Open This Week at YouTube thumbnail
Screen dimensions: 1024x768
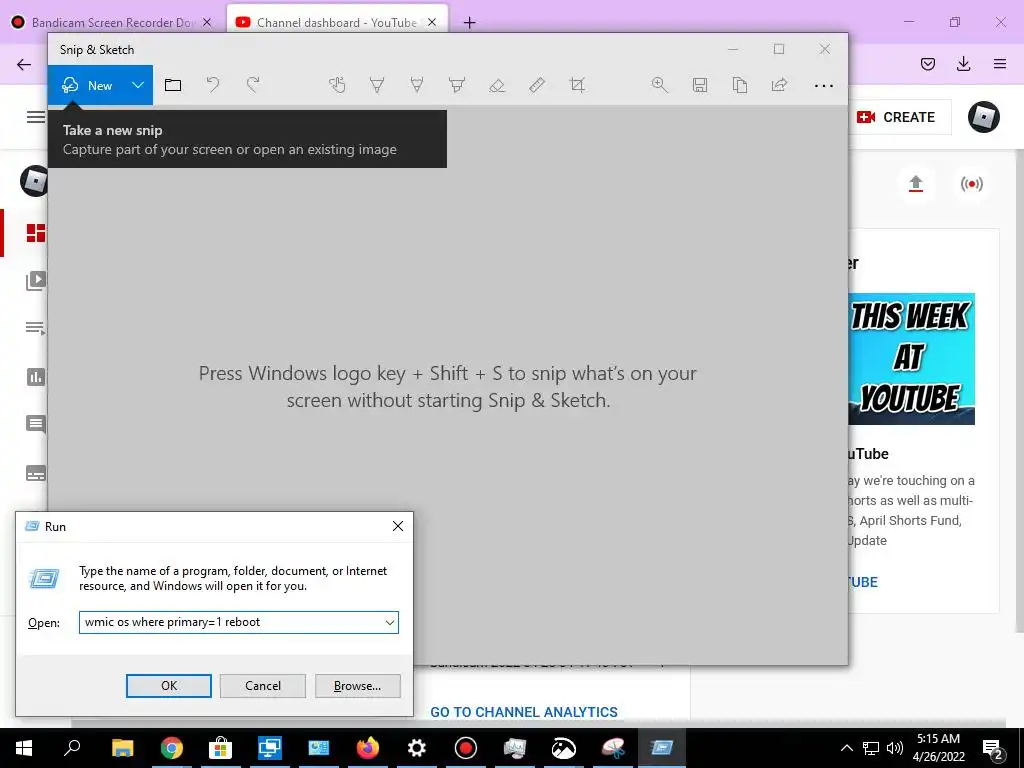[912, 359]
